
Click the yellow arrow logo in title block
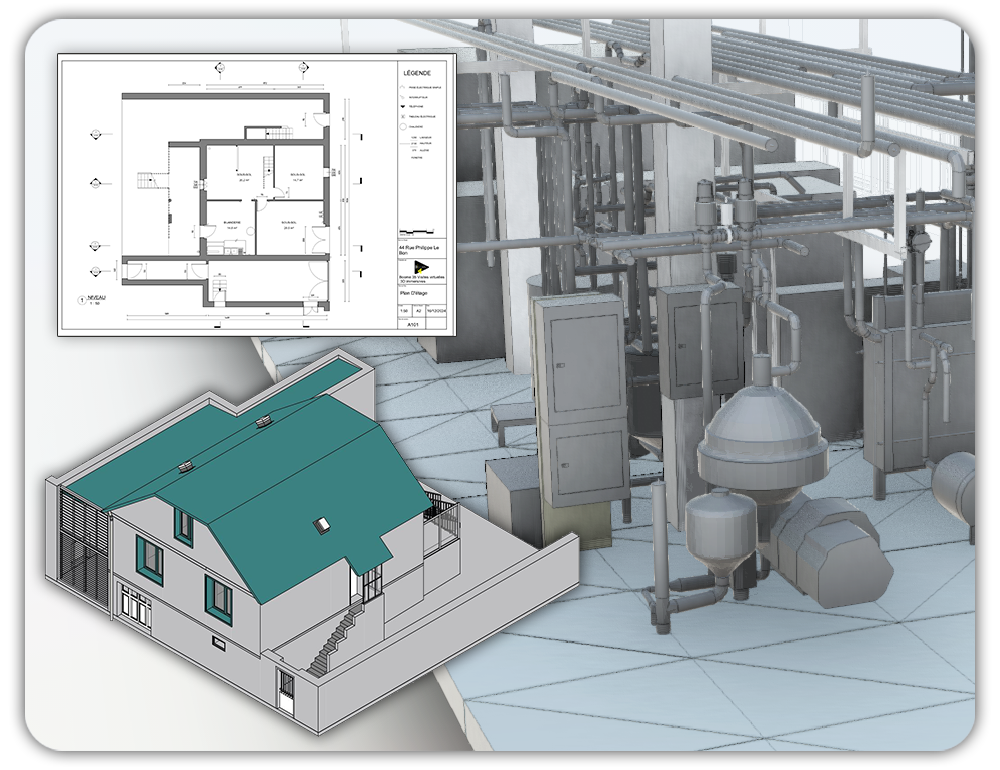point(419,267)
